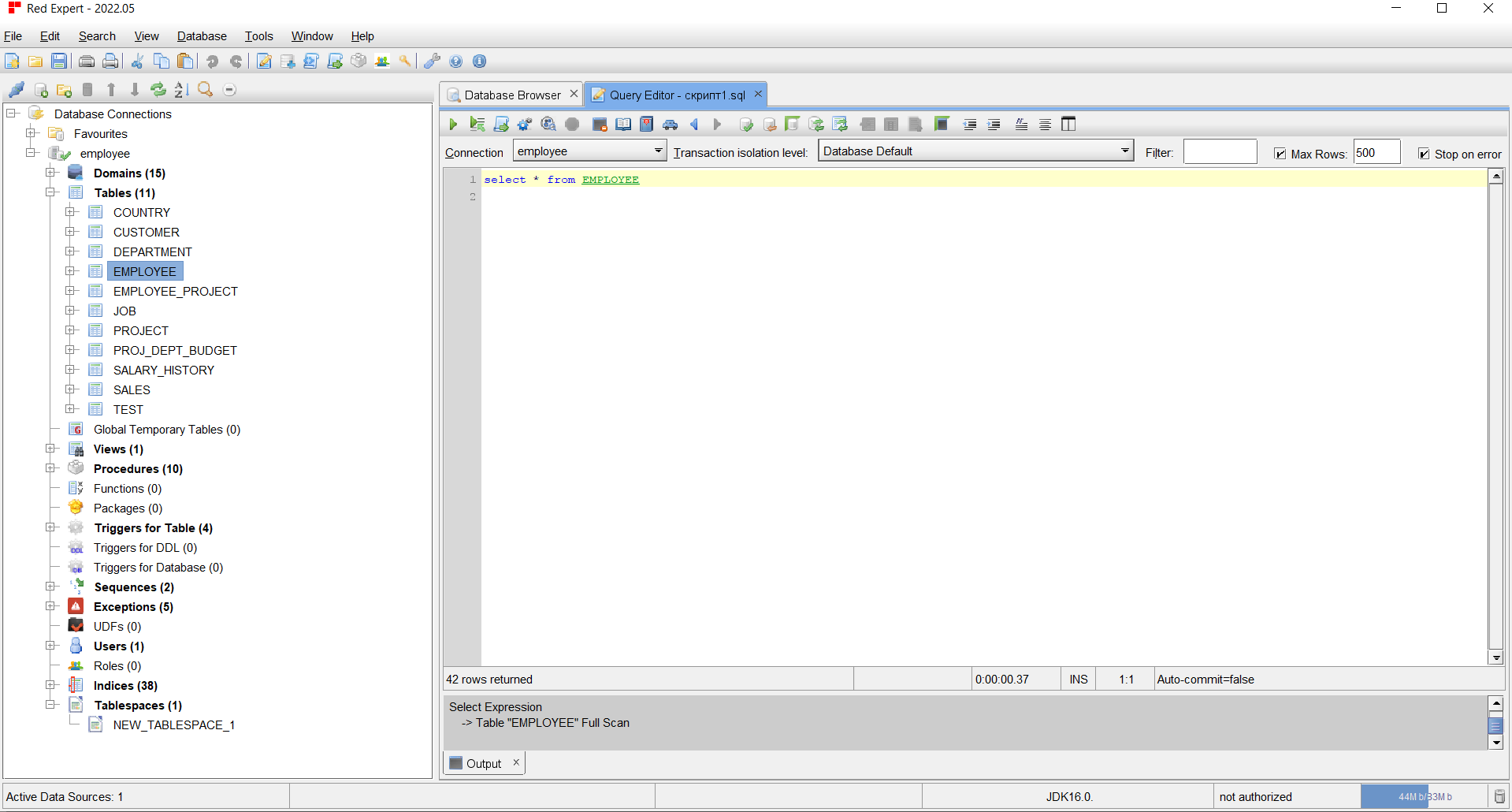Open the Transaction isolation level dropdown
The height and width of the screenshot is (812, 1512).
click(975, 151)
